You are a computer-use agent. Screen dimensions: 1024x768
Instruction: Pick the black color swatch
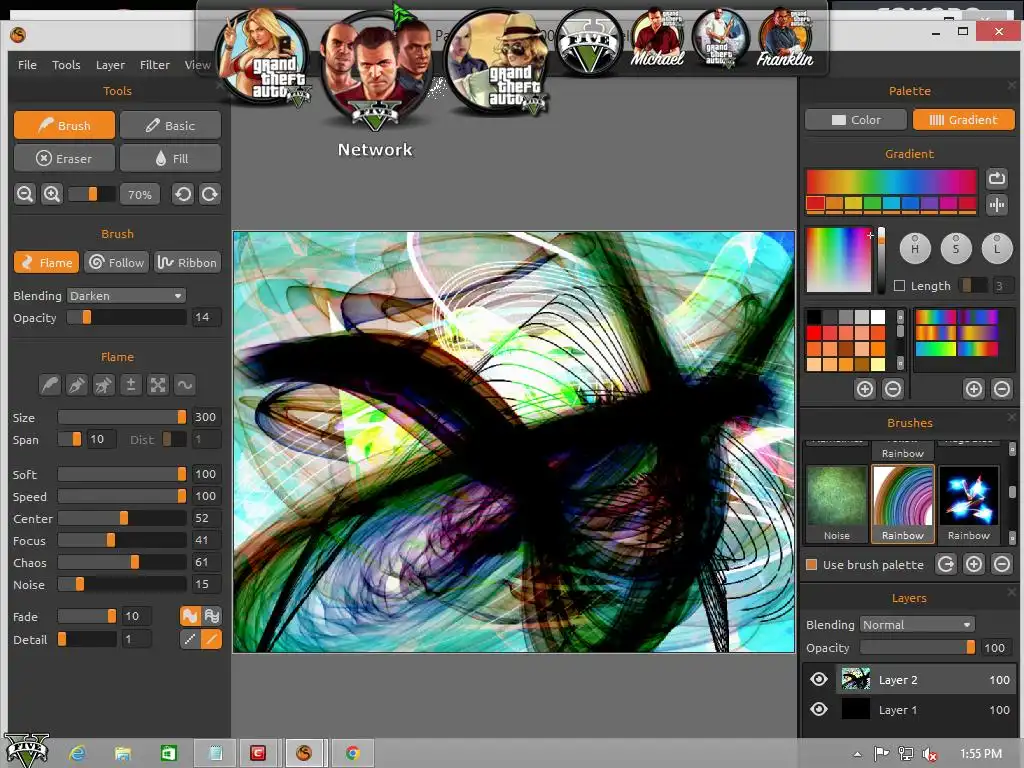point(814,317)
